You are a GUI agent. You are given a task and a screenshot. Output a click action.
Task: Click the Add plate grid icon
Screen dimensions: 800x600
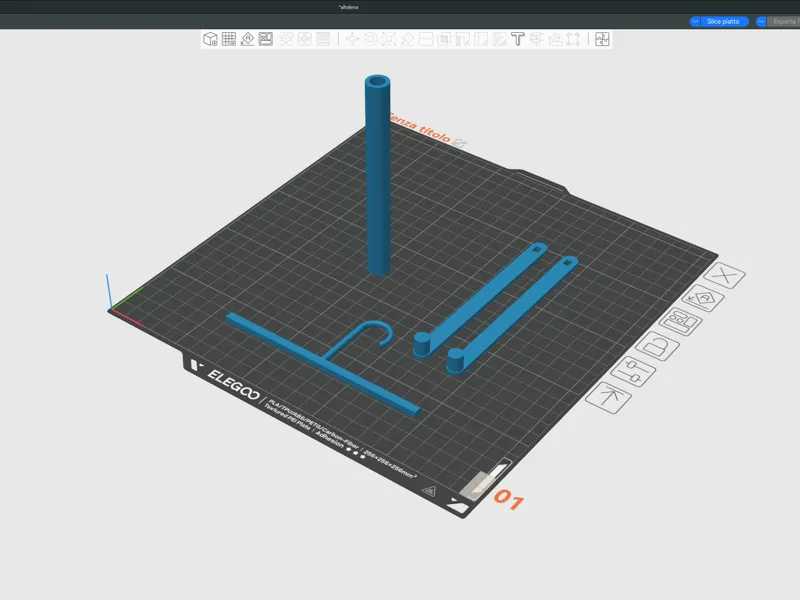pos(229,39)
